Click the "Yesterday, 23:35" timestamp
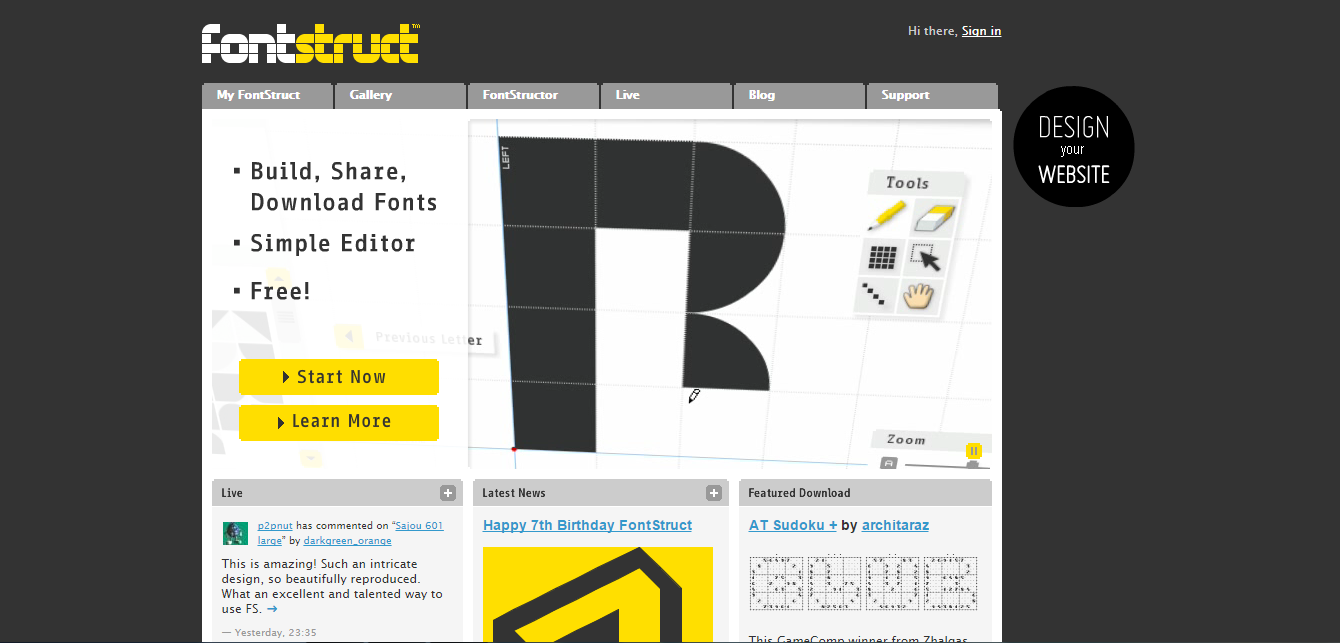The width and height of the screenshot is (1340, 643). point(275,632)
